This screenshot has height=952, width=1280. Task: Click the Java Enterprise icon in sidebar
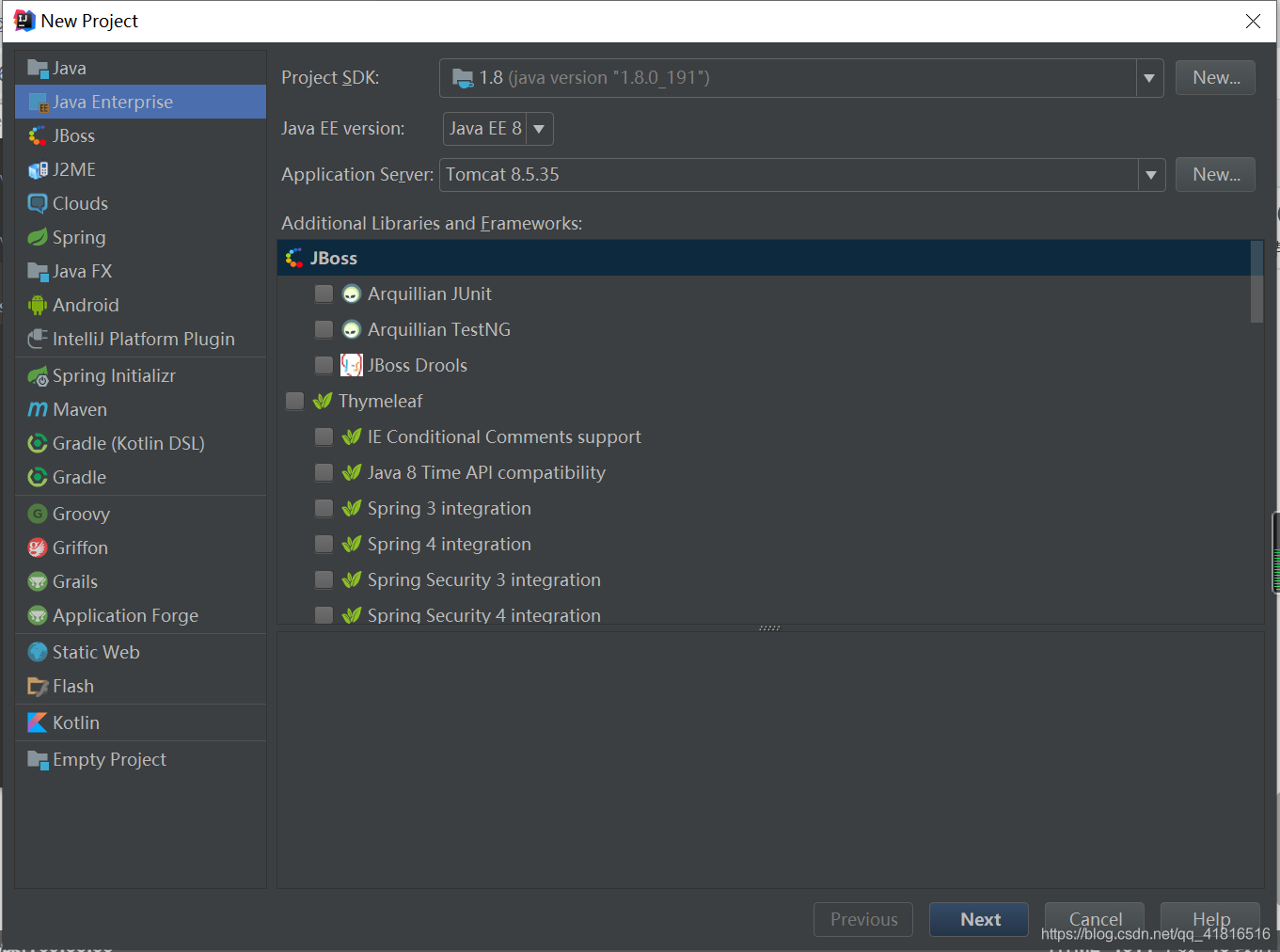38,102
